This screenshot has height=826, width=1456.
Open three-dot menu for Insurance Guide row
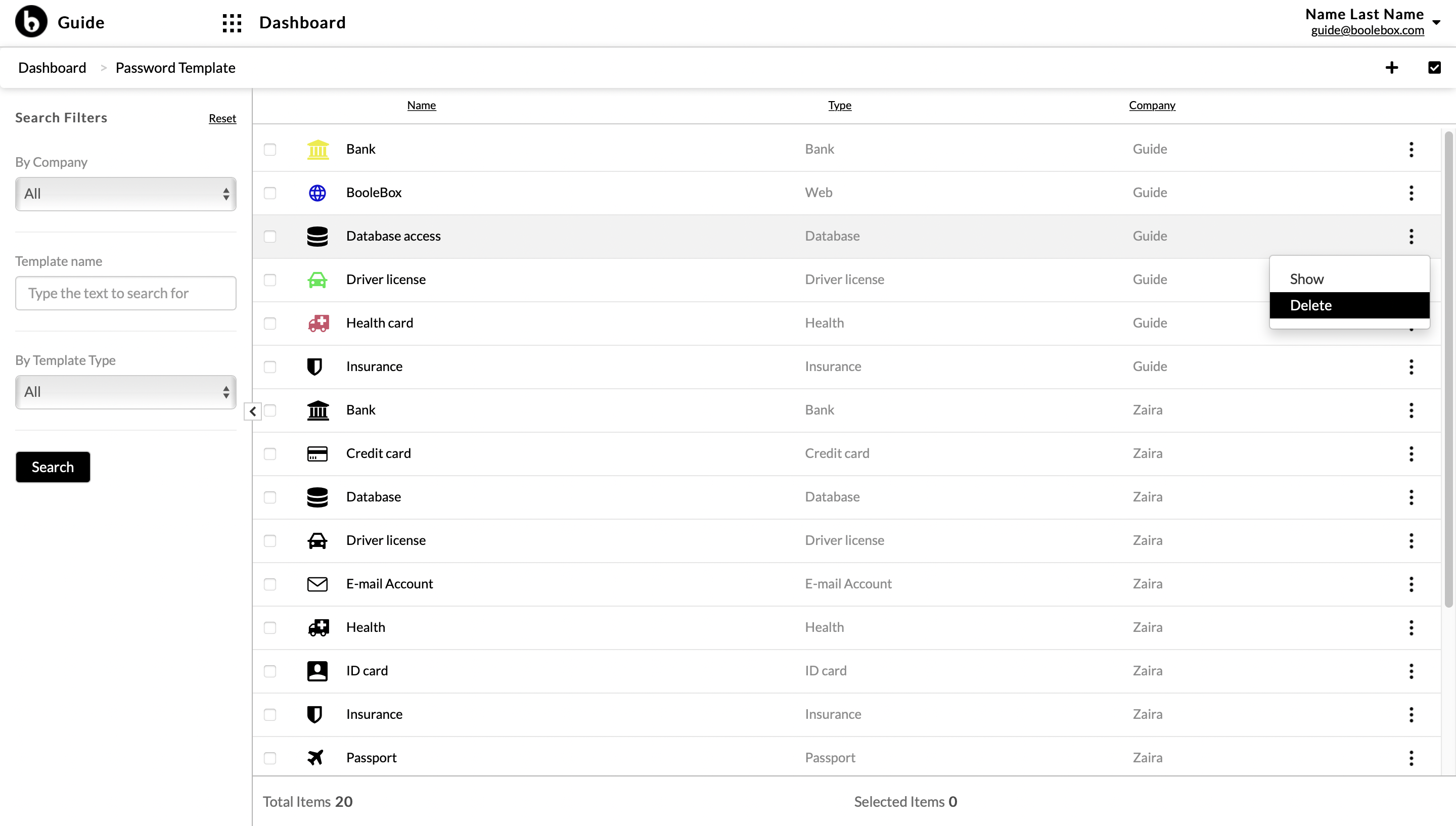[1411, 366]
